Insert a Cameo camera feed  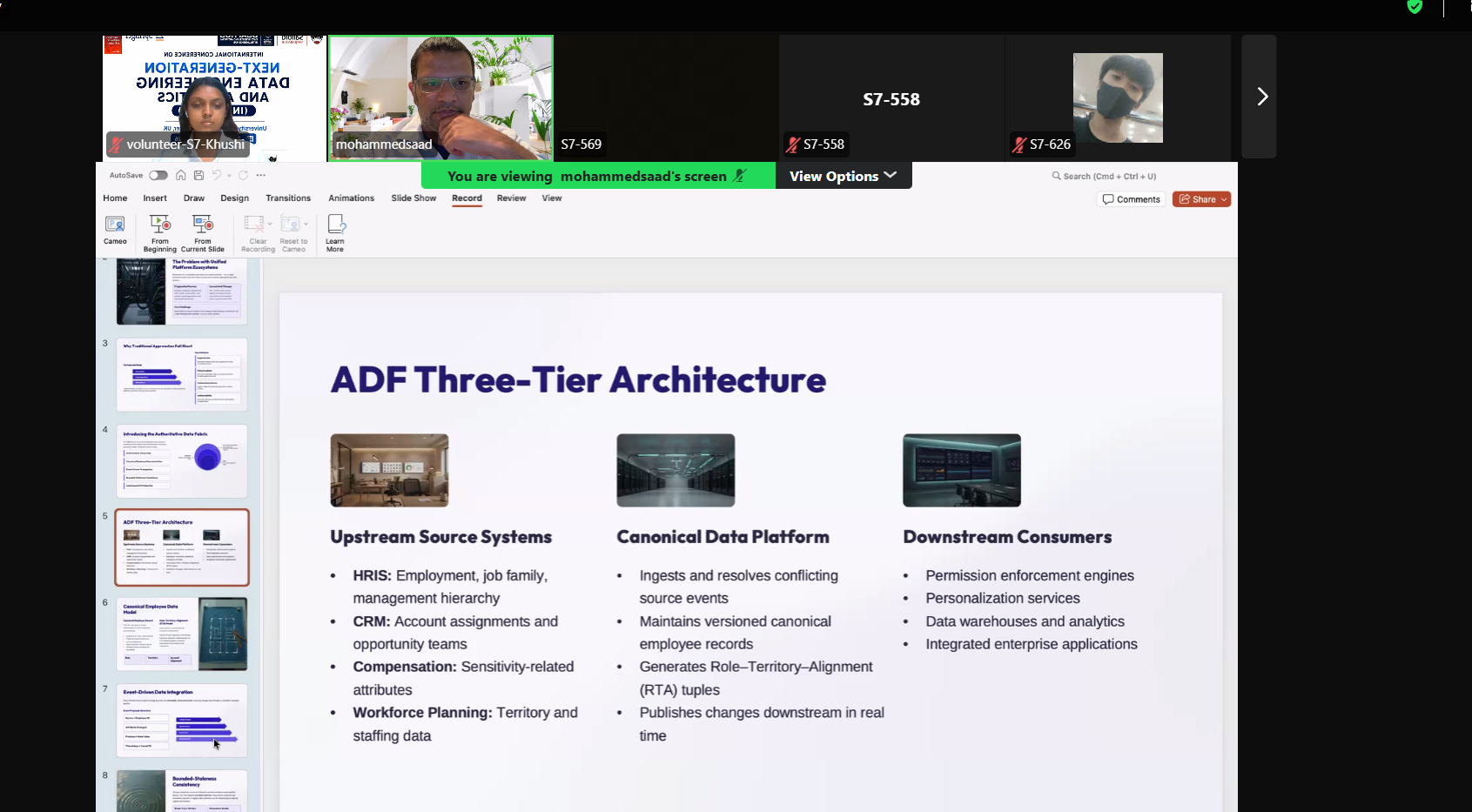click(115, 231)
